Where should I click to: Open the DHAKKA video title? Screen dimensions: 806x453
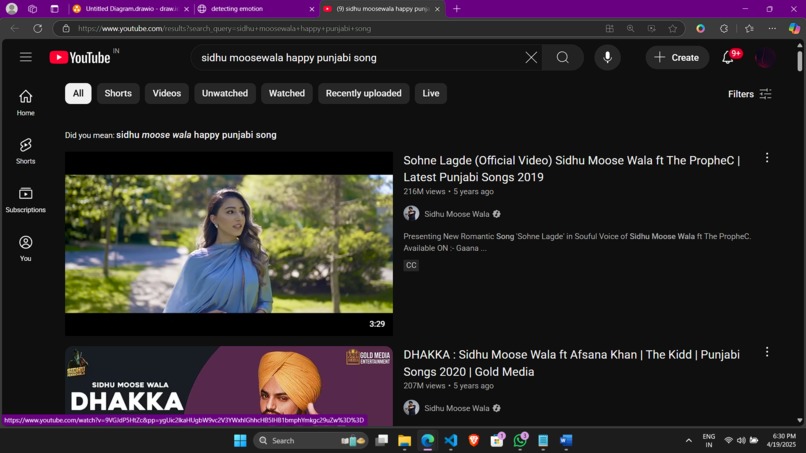(572, 363)
